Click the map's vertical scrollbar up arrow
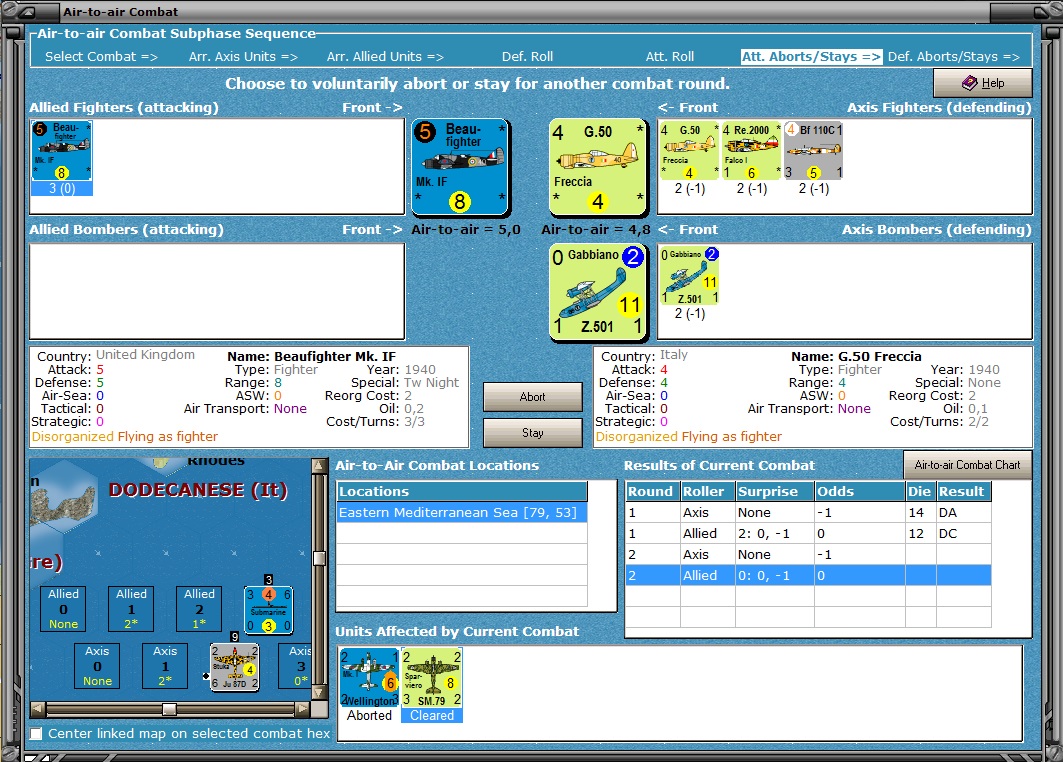The height and width of the screenshot is (762, 1063). 319,466
